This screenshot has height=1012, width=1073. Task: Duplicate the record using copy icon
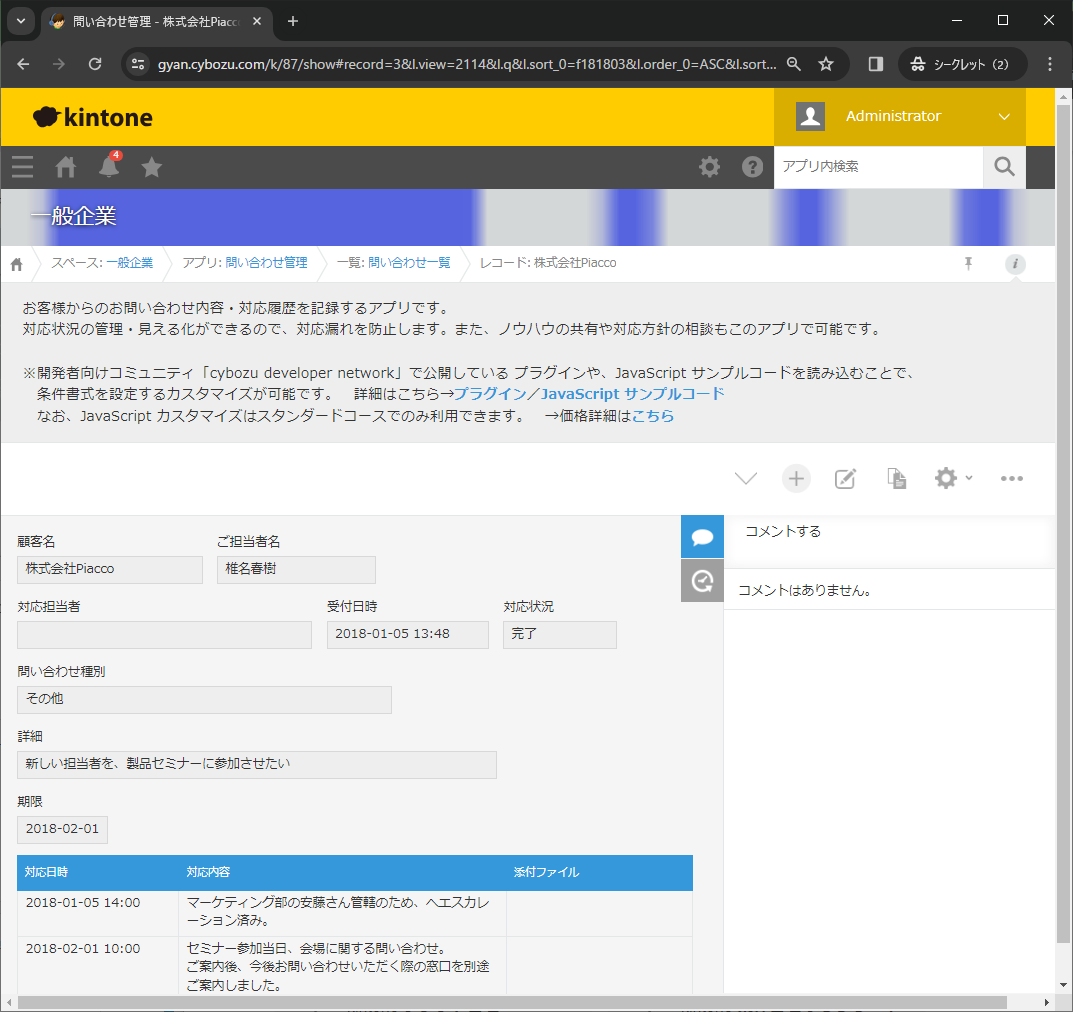pos(897,478)
